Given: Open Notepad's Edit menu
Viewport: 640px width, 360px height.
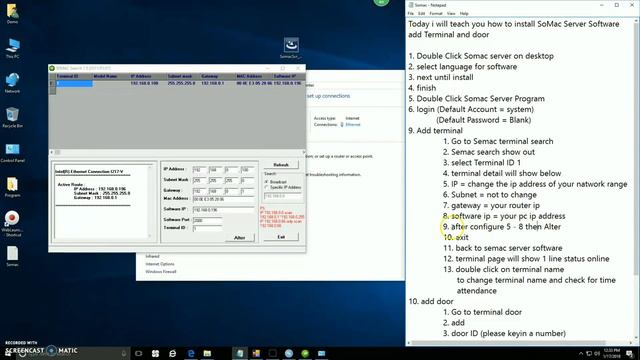Looking at the screenshot, I should click(422, 13).
